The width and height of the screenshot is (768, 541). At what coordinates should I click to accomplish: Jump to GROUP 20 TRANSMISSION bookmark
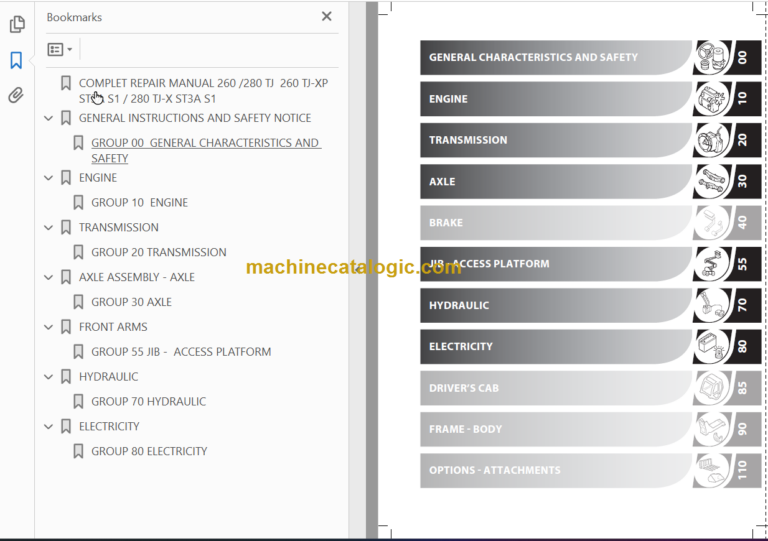tap(159, 253)
